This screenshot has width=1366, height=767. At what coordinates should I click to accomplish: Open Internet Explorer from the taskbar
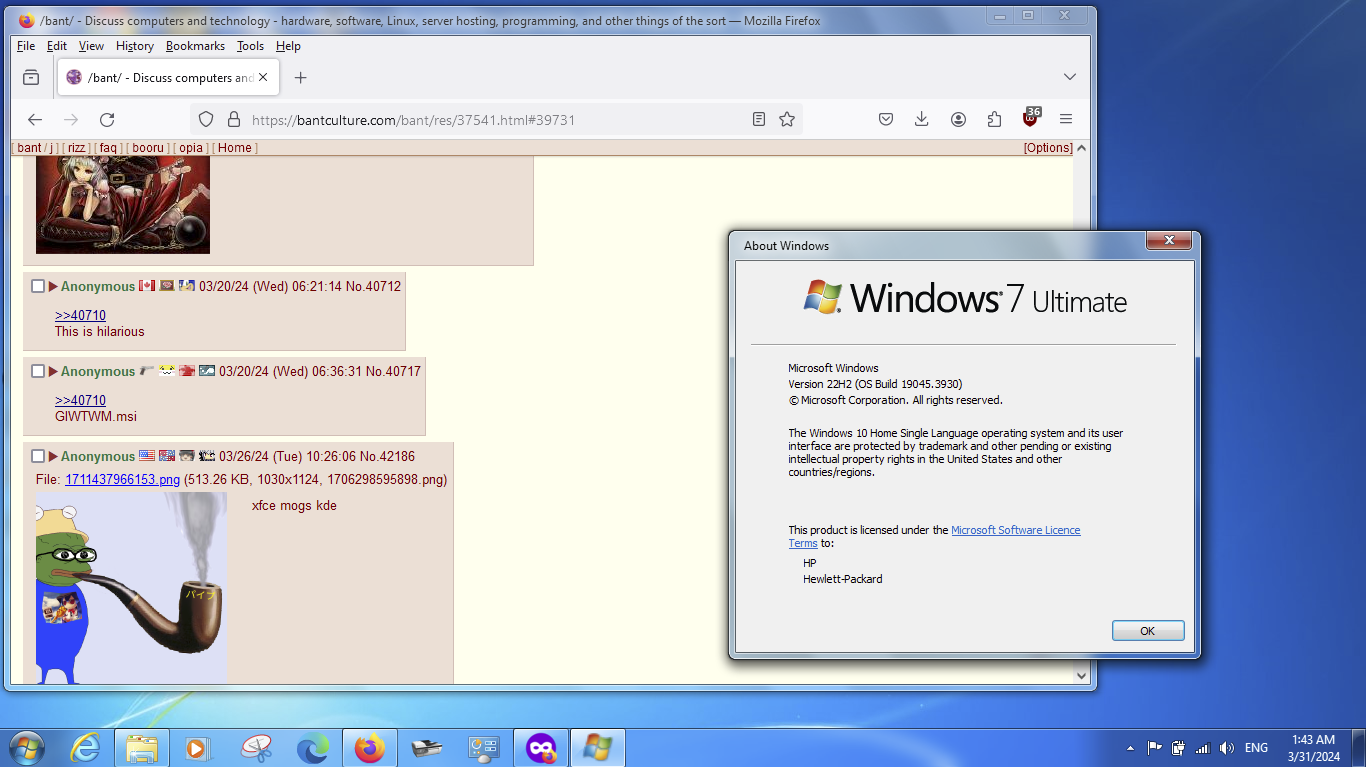pyautogui.click(x=84, y=747)
